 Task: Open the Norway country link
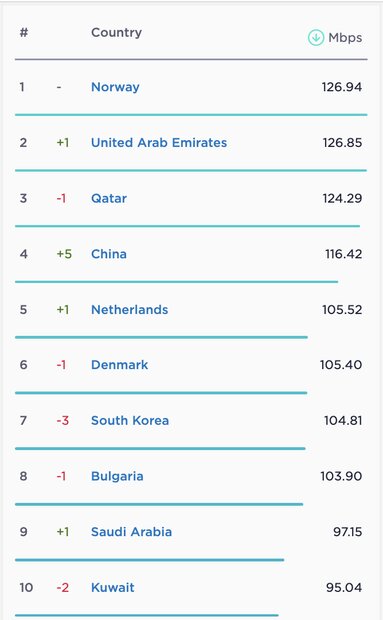point(115,87)
